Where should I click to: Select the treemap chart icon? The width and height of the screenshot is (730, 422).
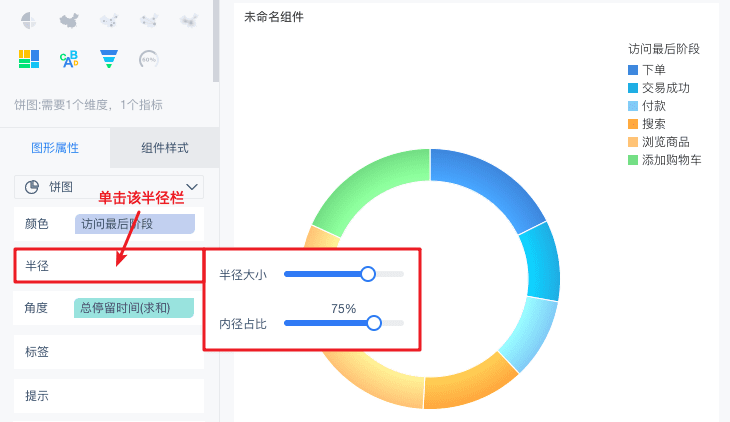click(29, 59)
